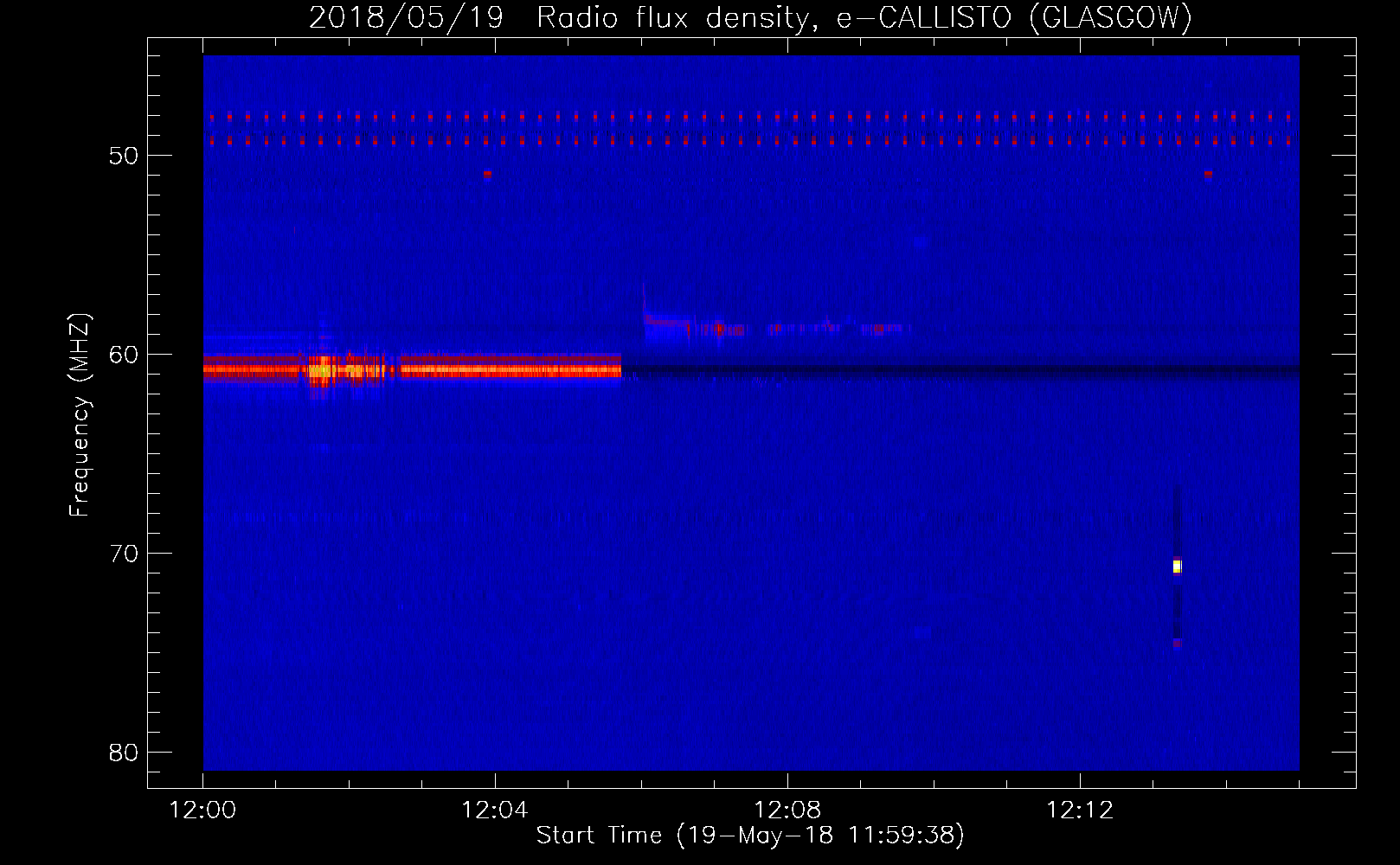Click the 12:08 time tick label
Viewport: 1400px width, 865px height.
pos(787,811)
